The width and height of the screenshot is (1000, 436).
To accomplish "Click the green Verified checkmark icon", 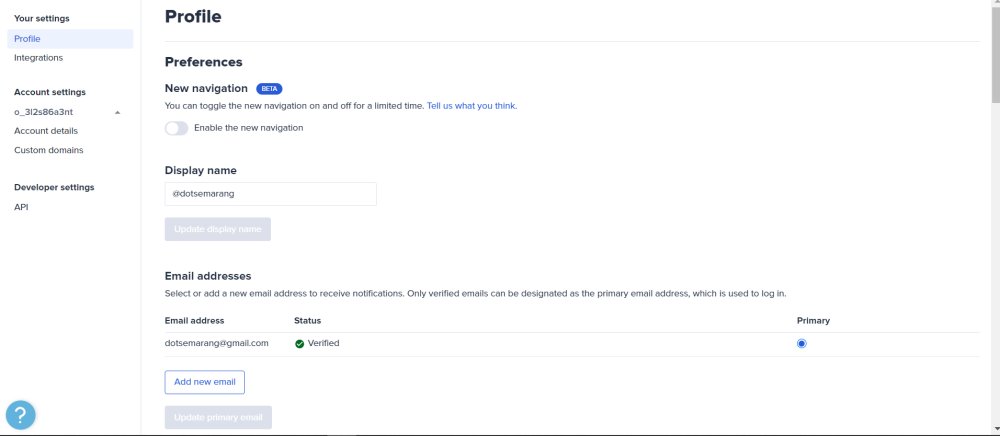I will [299, 343].
